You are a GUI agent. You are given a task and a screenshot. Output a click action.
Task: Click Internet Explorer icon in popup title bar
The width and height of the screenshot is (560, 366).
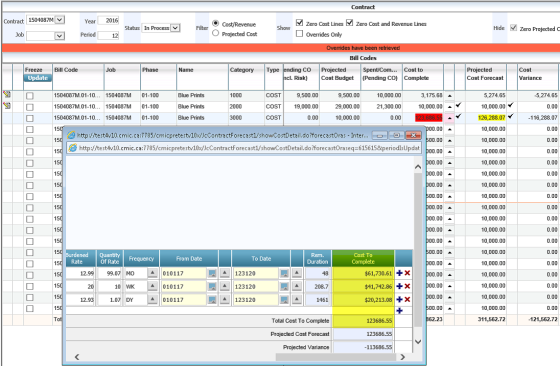71,135
